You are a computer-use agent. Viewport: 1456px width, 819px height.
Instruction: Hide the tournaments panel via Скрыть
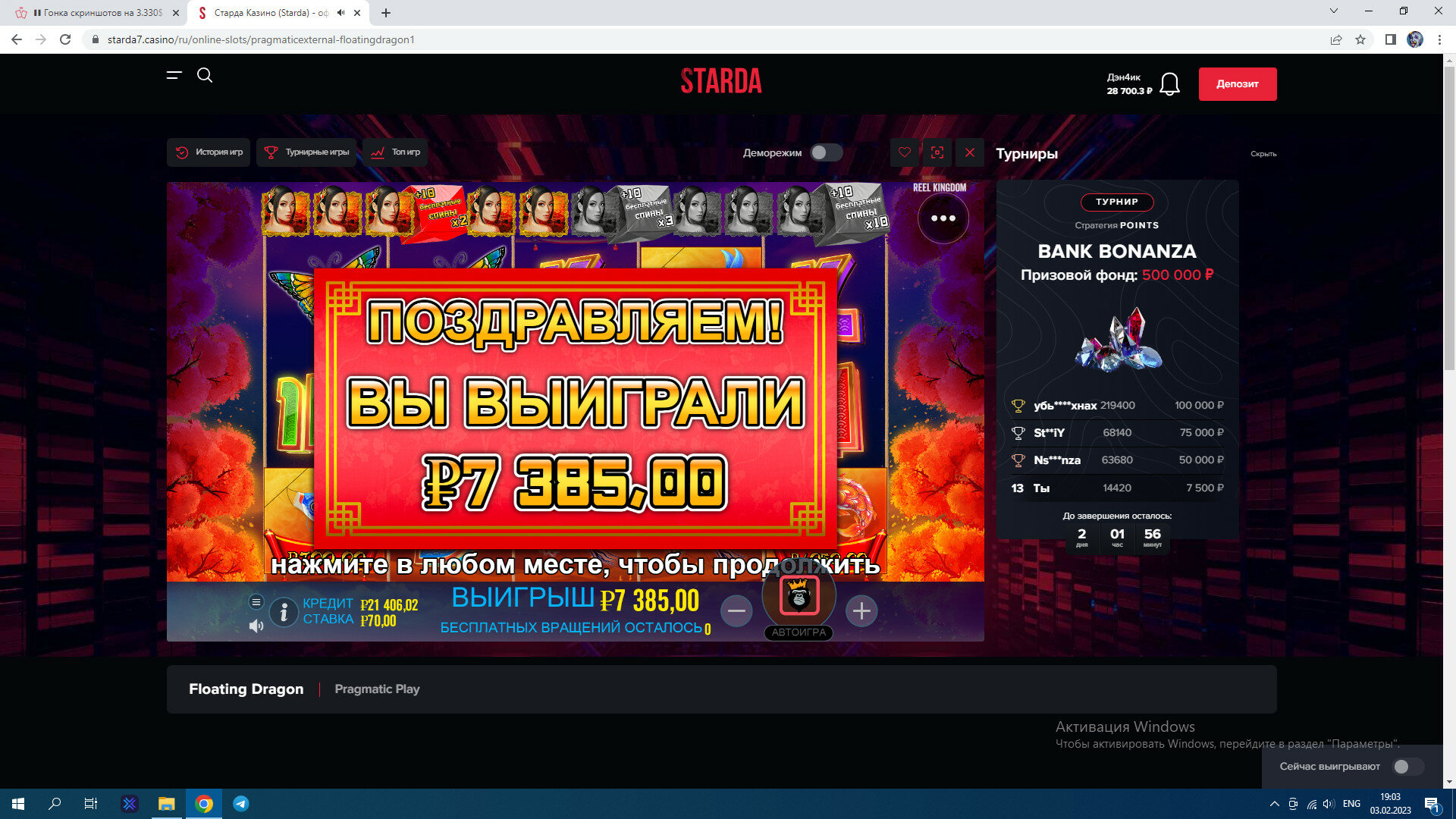click(1263, 154)
